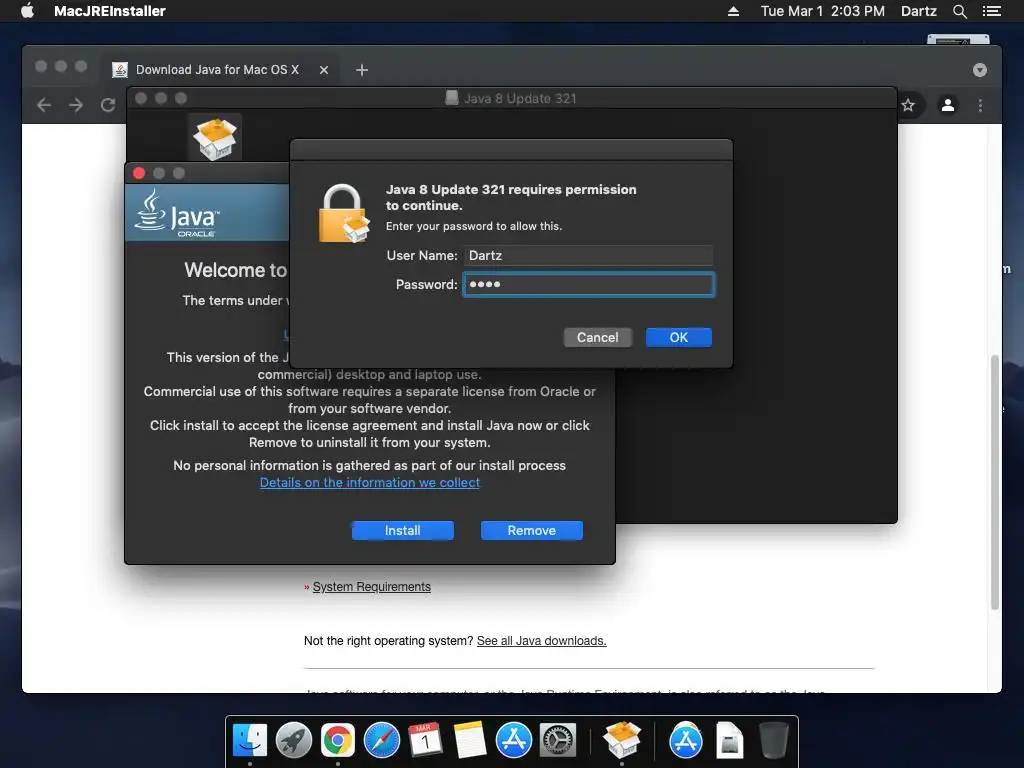
Task: Open the Trash in the Dock
Action: pyautogui.click(x=774, y=741)
